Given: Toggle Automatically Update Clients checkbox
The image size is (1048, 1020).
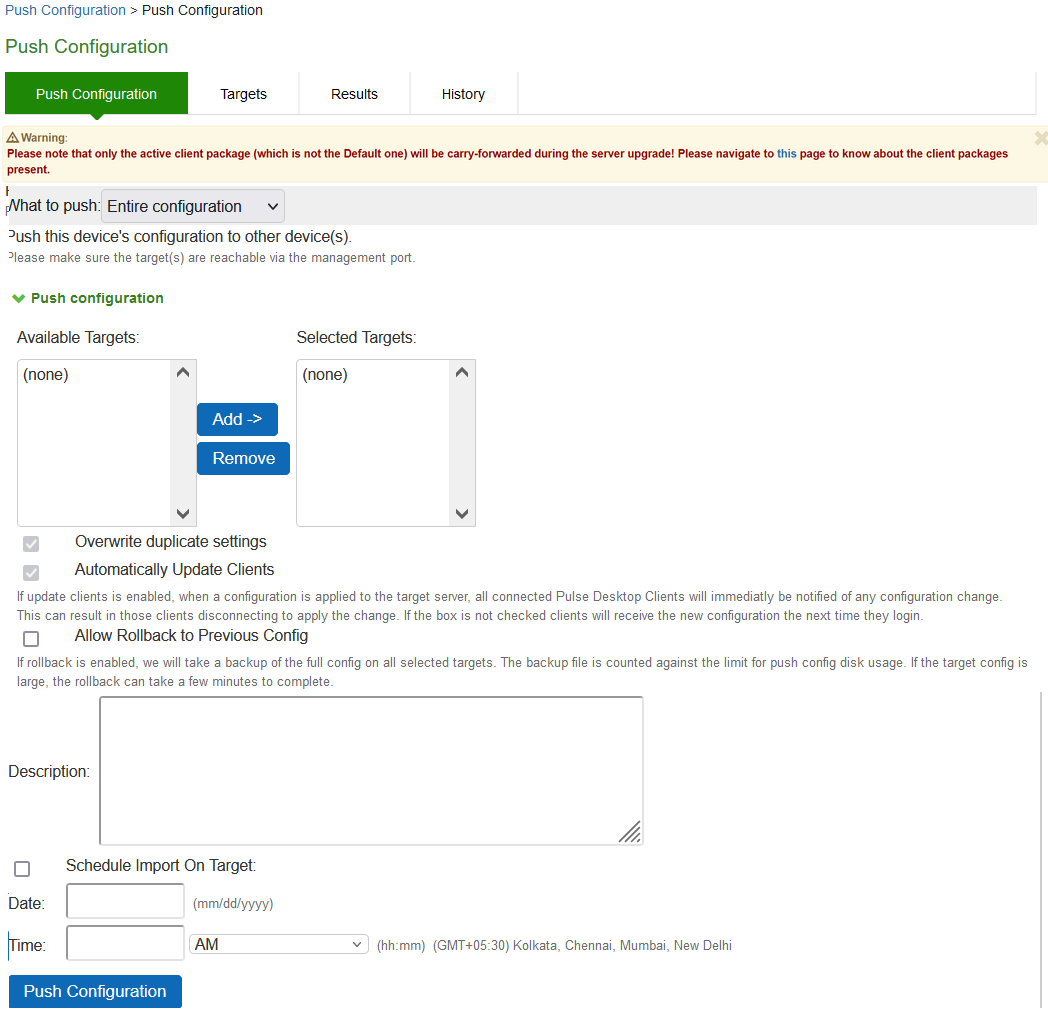Looking at the screenshot, I should pos(31,572).
